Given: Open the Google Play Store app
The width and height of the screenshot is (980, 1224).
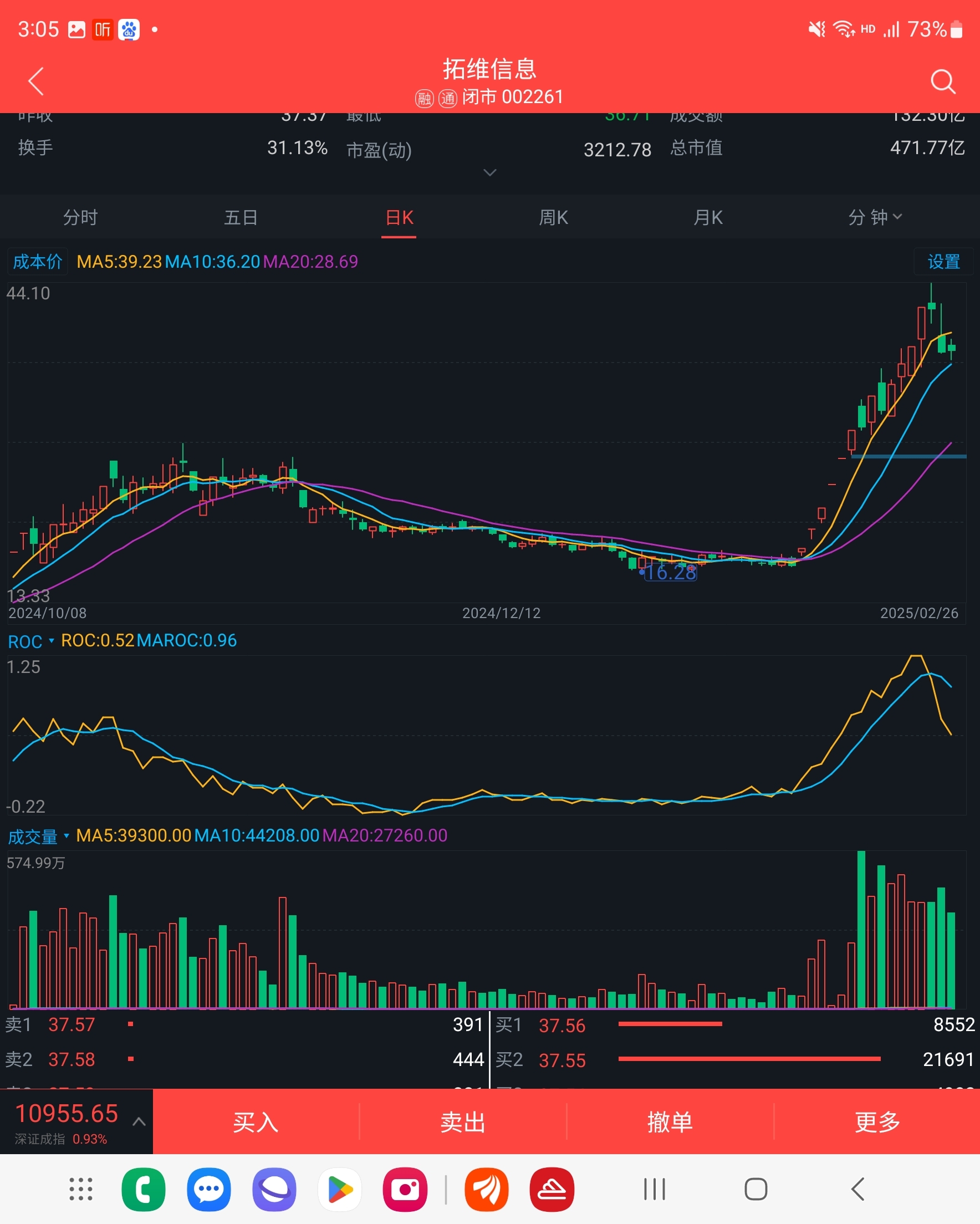Looking at the screenshot, I should click(x=340, y=1190).
